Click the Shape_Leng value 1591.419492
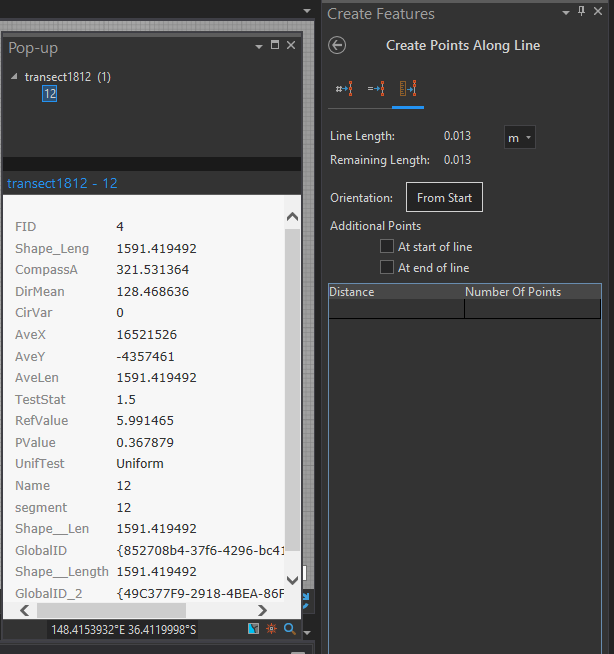 156,249
